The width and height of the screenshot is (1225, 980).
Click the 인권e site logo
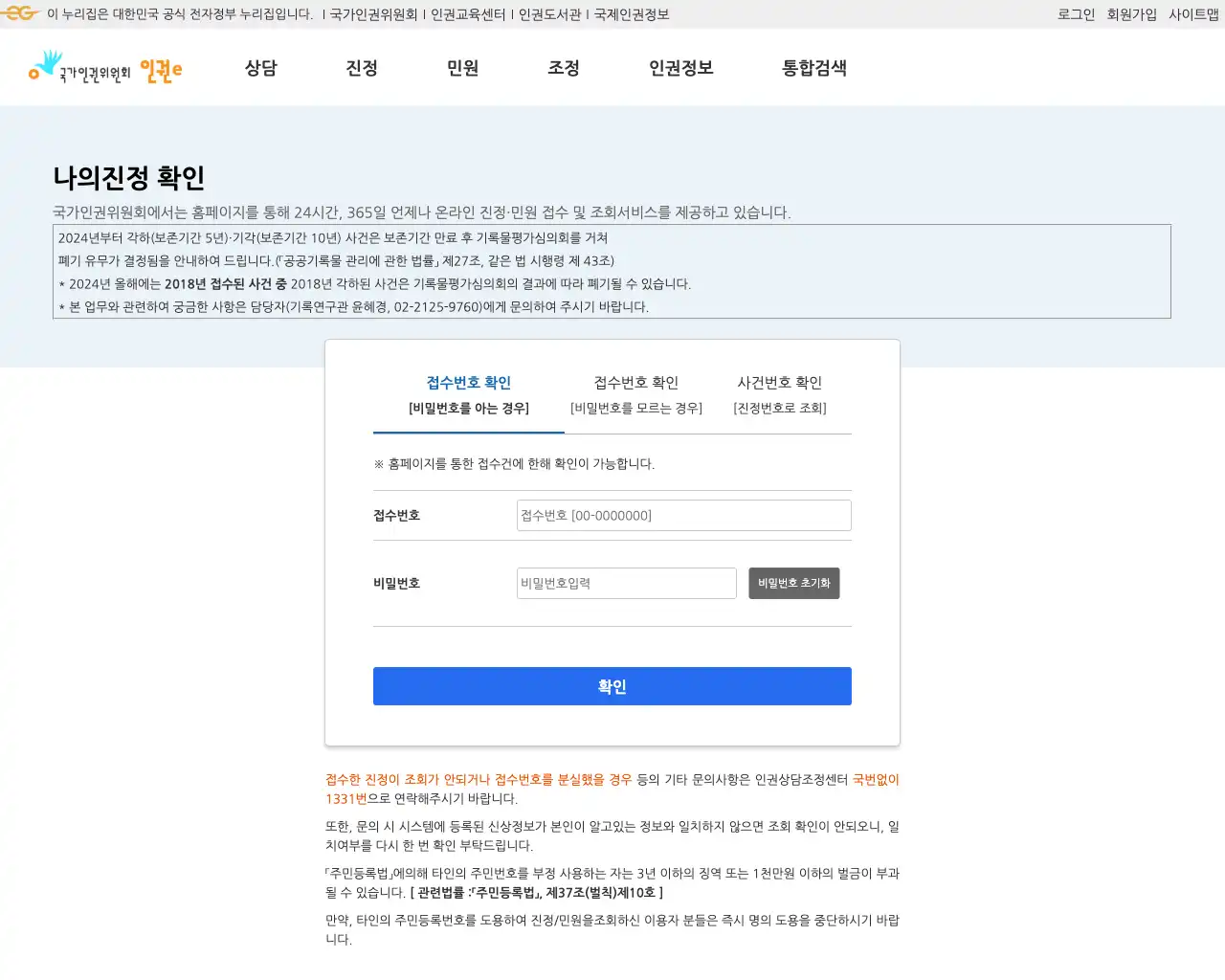103,68
